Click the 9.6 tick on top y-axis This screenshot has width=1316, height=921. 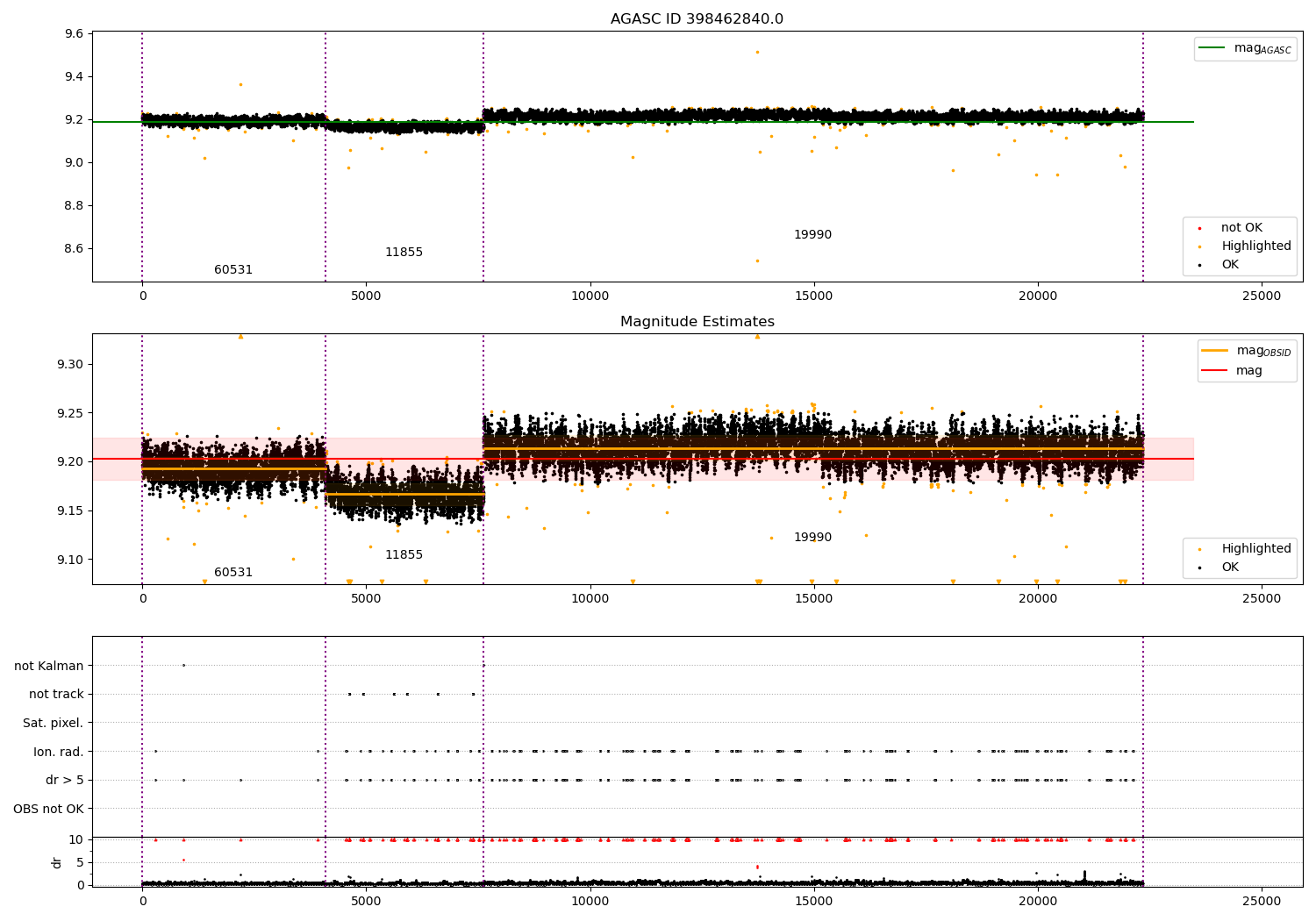point(75,34)
